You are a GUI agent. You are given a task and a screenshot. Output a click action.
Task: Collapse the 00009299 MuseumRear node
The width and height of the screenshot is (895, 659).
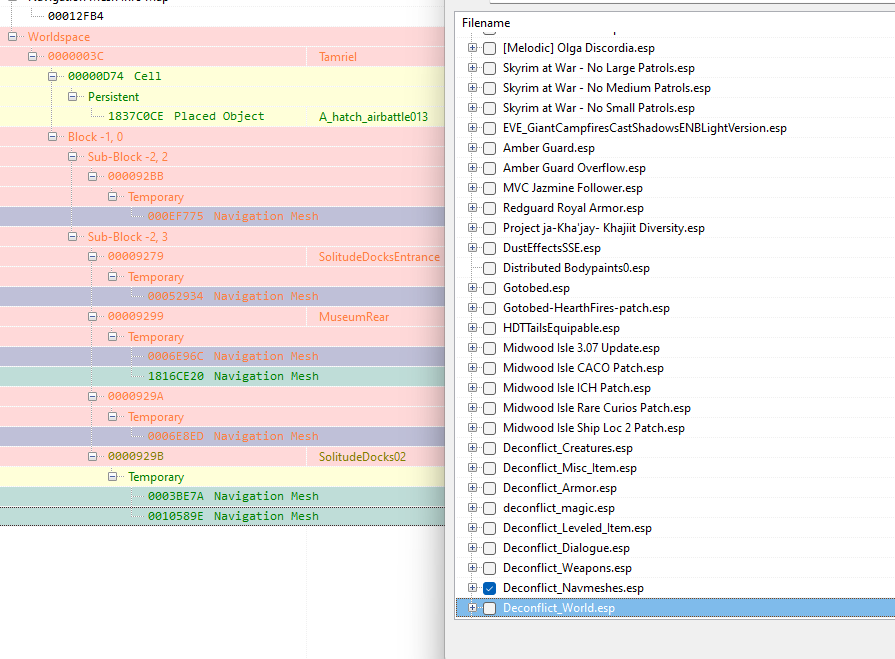click(x=92, y=316)
